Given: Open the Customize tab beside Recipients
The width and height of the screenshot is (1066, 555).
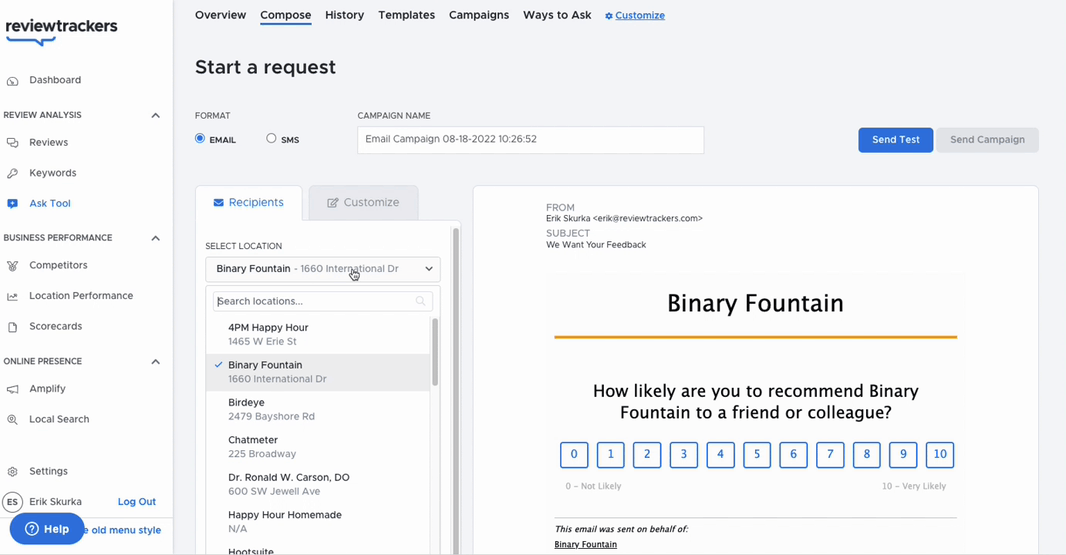Looking at the screenshot, I should point(363,203).
